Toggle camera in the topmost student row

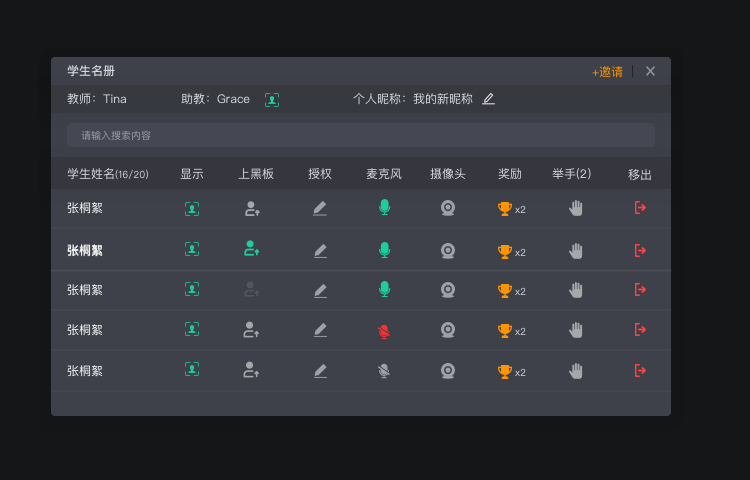coord(448,208)
